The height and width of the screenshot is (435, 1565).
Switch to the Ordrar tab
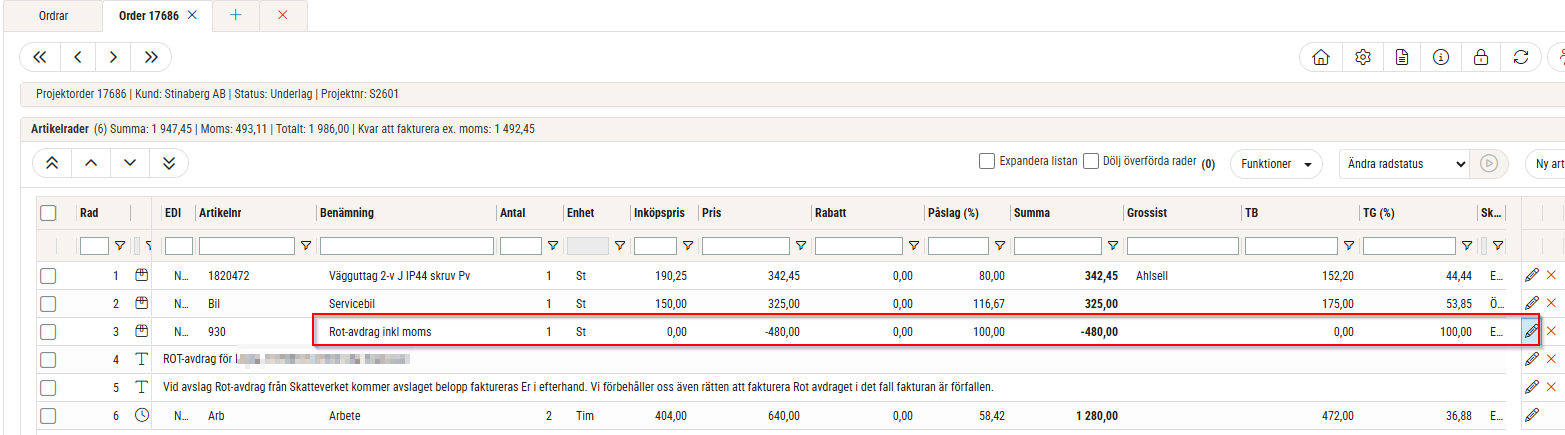pos(53,15)
